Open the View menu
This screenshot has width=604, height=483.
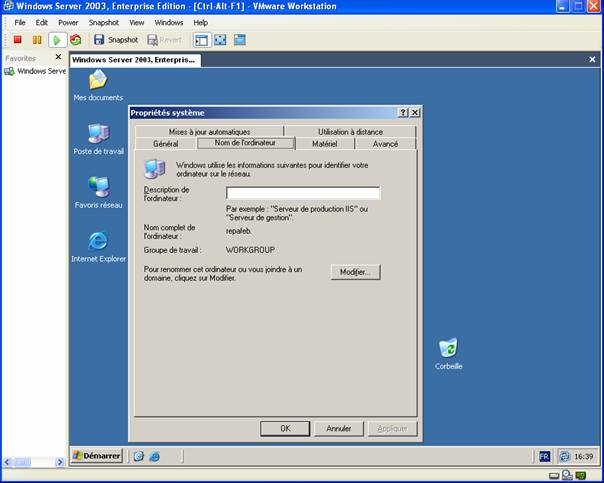point(136,23)
